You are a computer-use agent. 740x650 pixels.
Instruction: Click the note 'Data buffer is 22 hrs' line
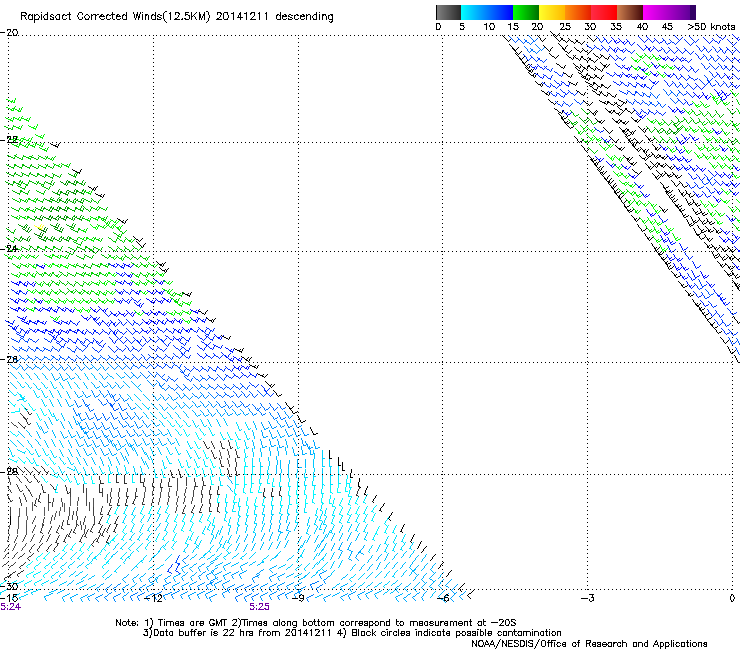[352, 633]
